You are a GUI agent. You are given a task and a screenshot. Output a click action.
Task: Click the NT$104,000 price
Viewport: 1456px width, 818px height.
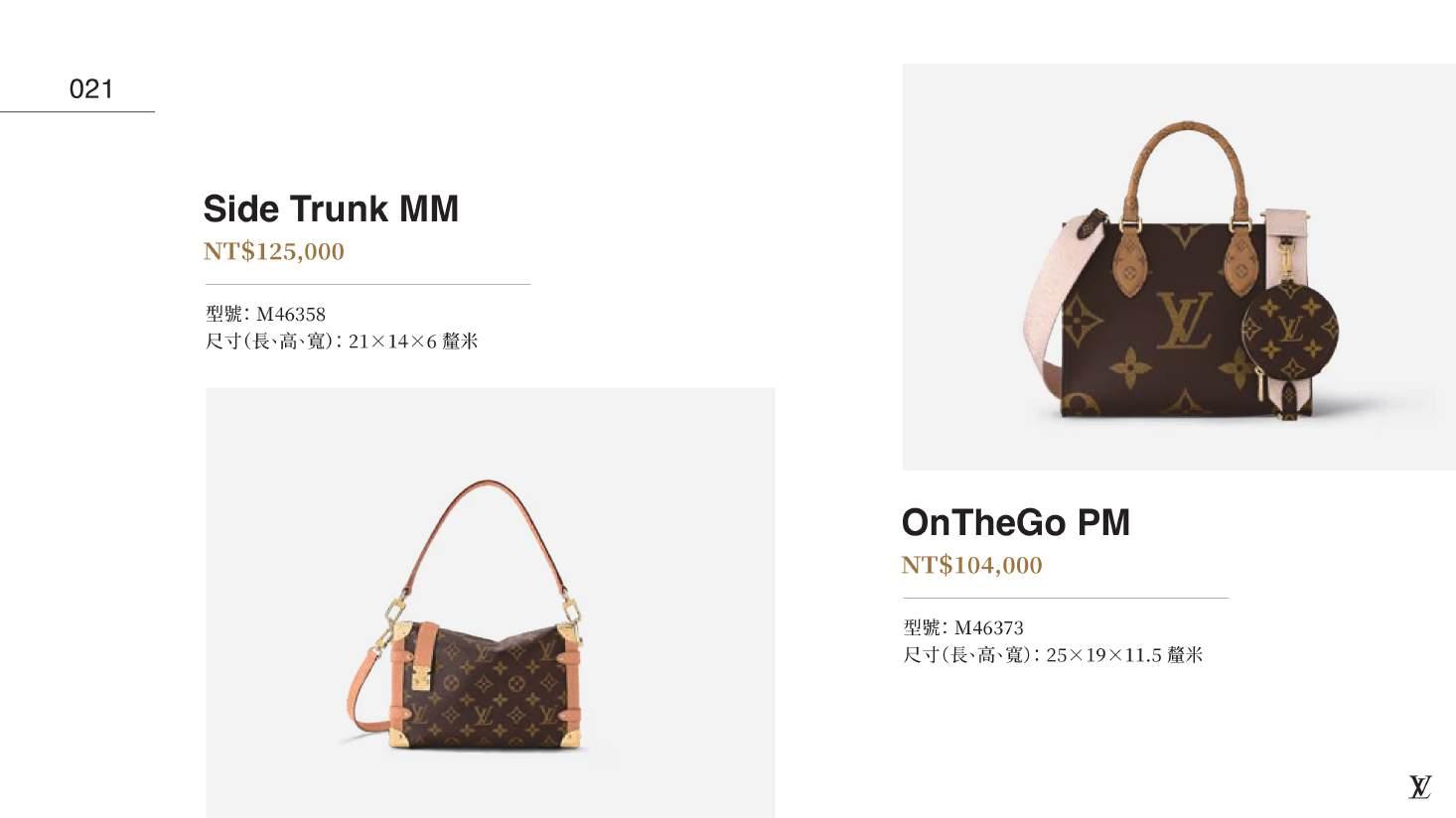tap(971, 565)
